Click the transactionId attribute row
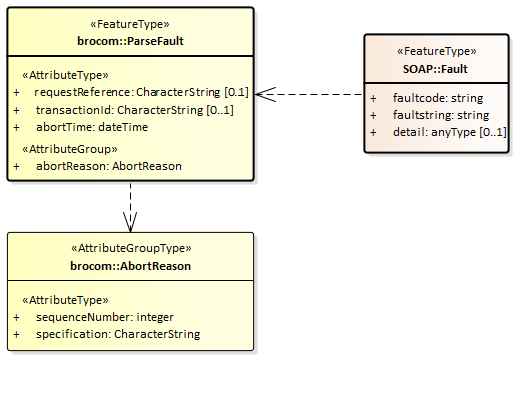The width and height of the screenshot is (522, 393). click(123, 110)
